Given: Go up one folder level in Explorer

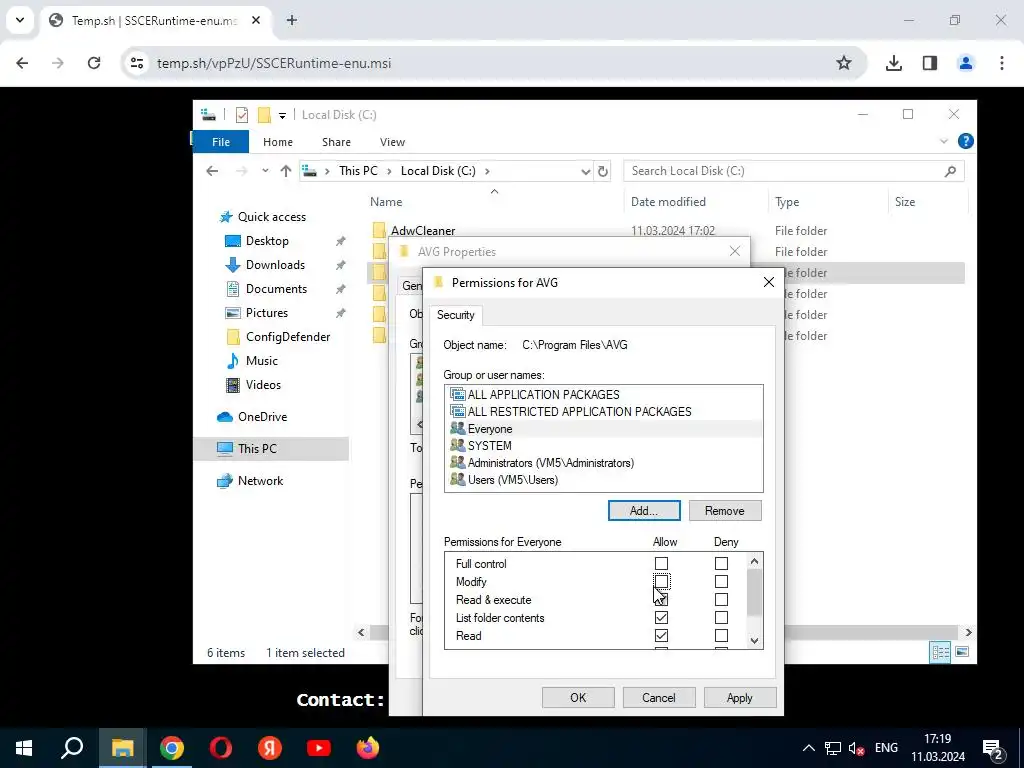Looking at the screenshot, I should pyautogui.click(x=285, y=171).
